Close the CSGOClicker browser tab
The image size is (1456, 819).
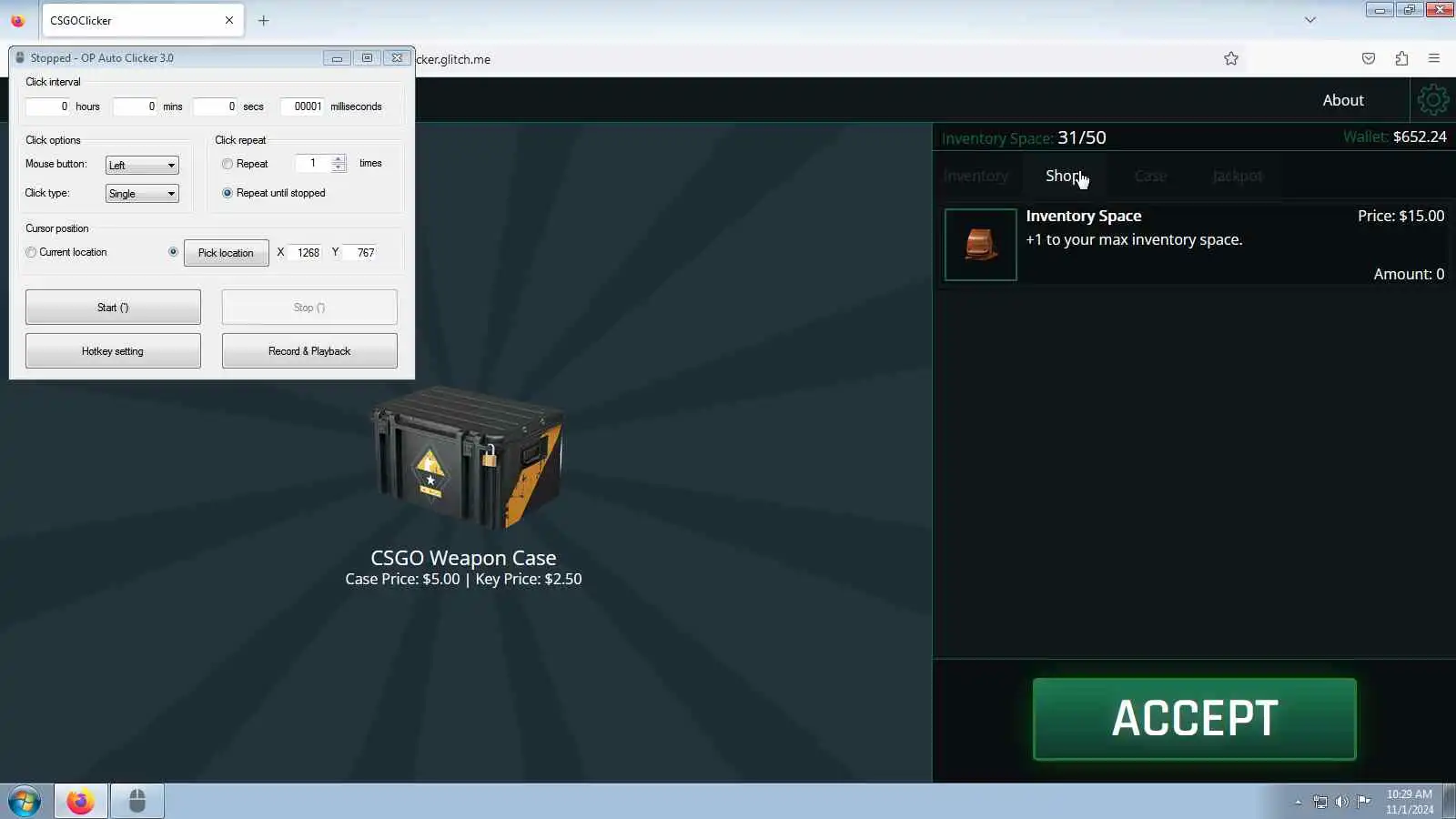[x=229, y=20]
